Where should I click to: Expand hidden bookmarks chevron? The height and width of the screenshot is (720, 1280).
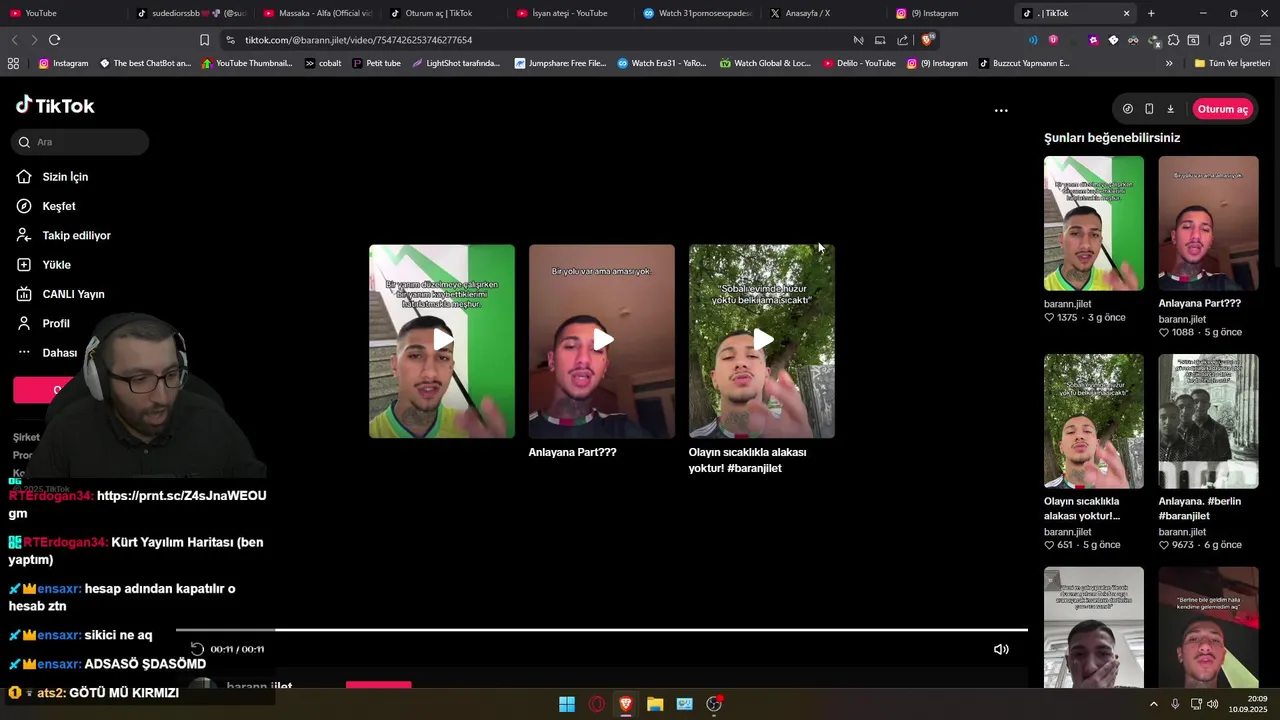coord(1169,63)
